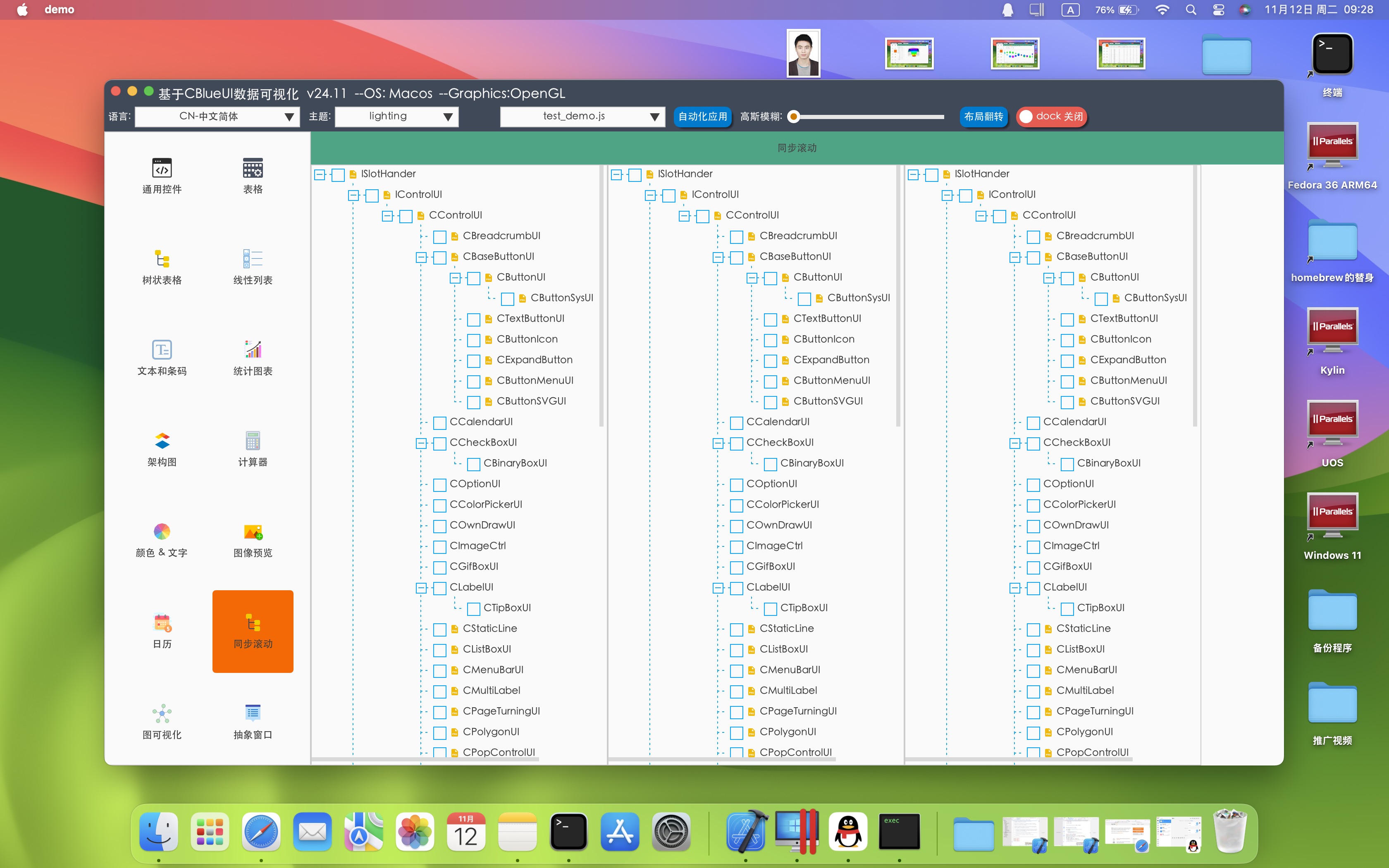
Task: Toggle the dock 关闭 switch
Action: click(1051, 117)
